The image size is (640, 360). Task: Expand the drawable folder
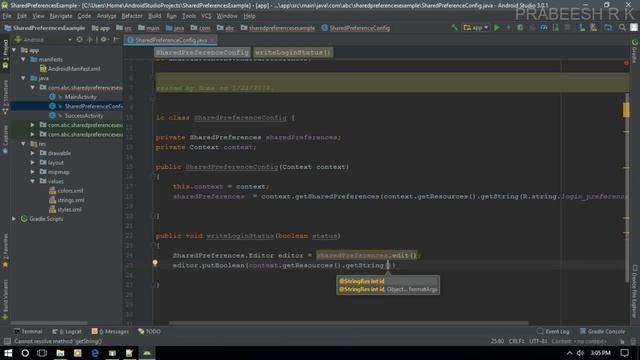[x=33, y=153]
